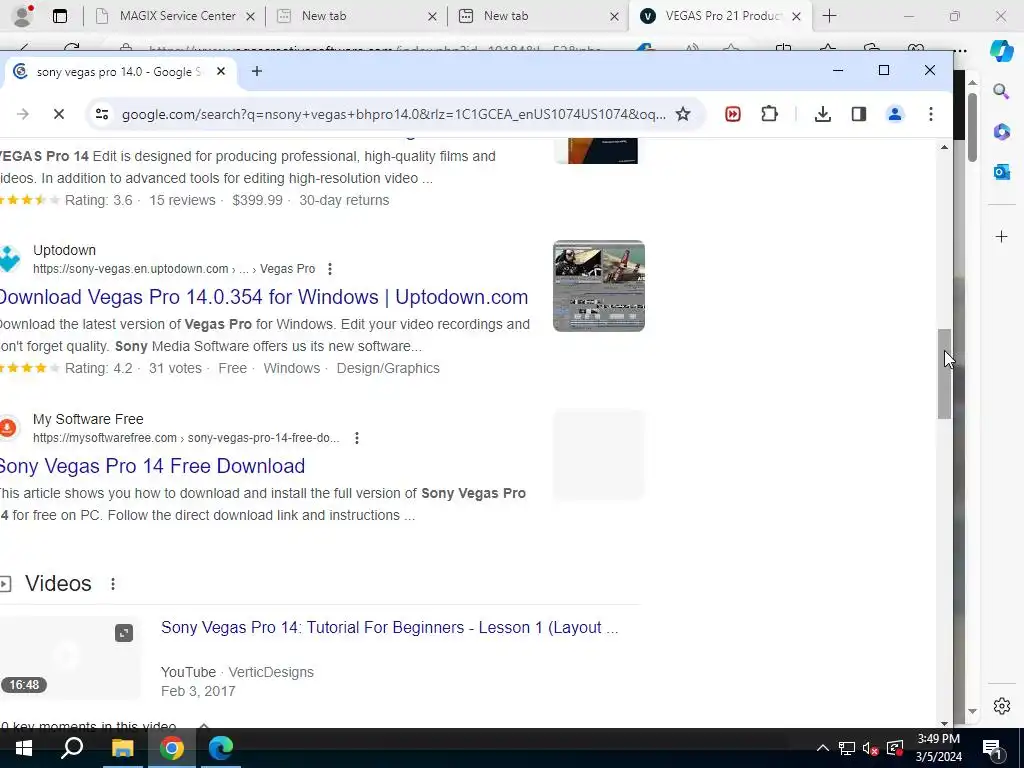
Task: Bookmark this page with the star icon
Action: (x=683, y=114)
